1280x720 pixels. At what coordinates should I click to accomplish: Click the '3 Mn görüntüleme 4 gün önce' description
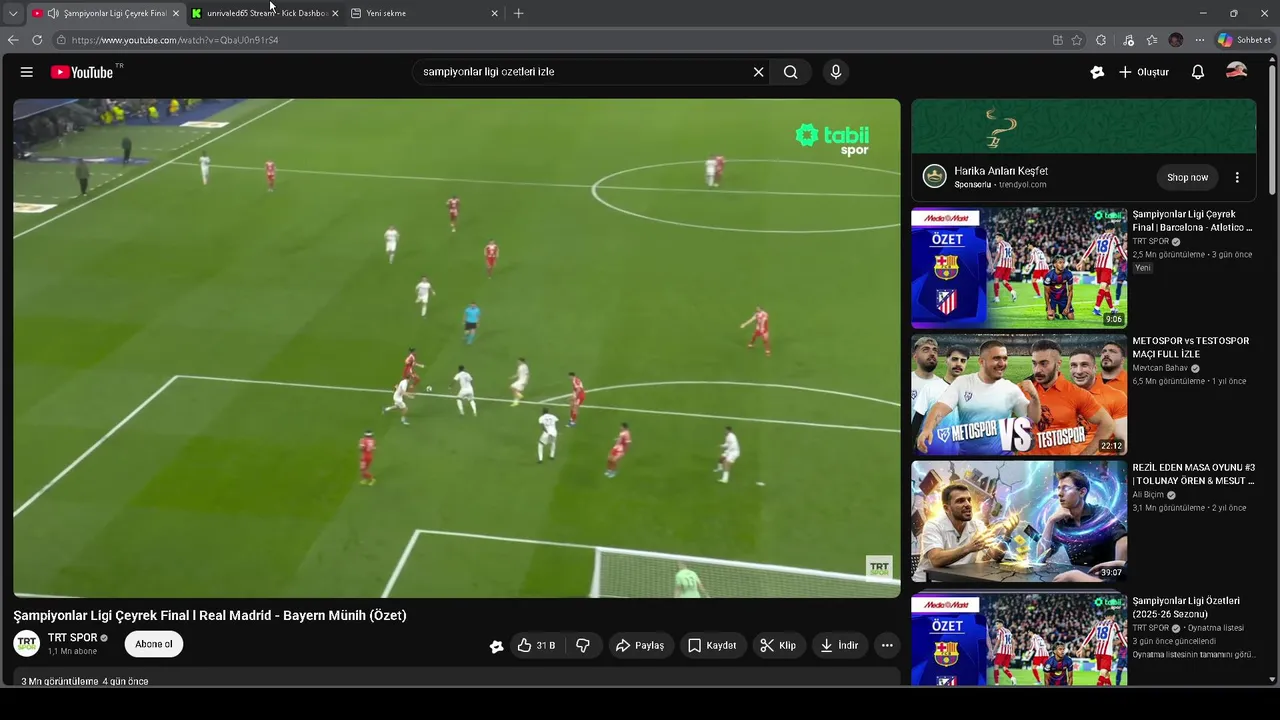(x=85, y=681)
